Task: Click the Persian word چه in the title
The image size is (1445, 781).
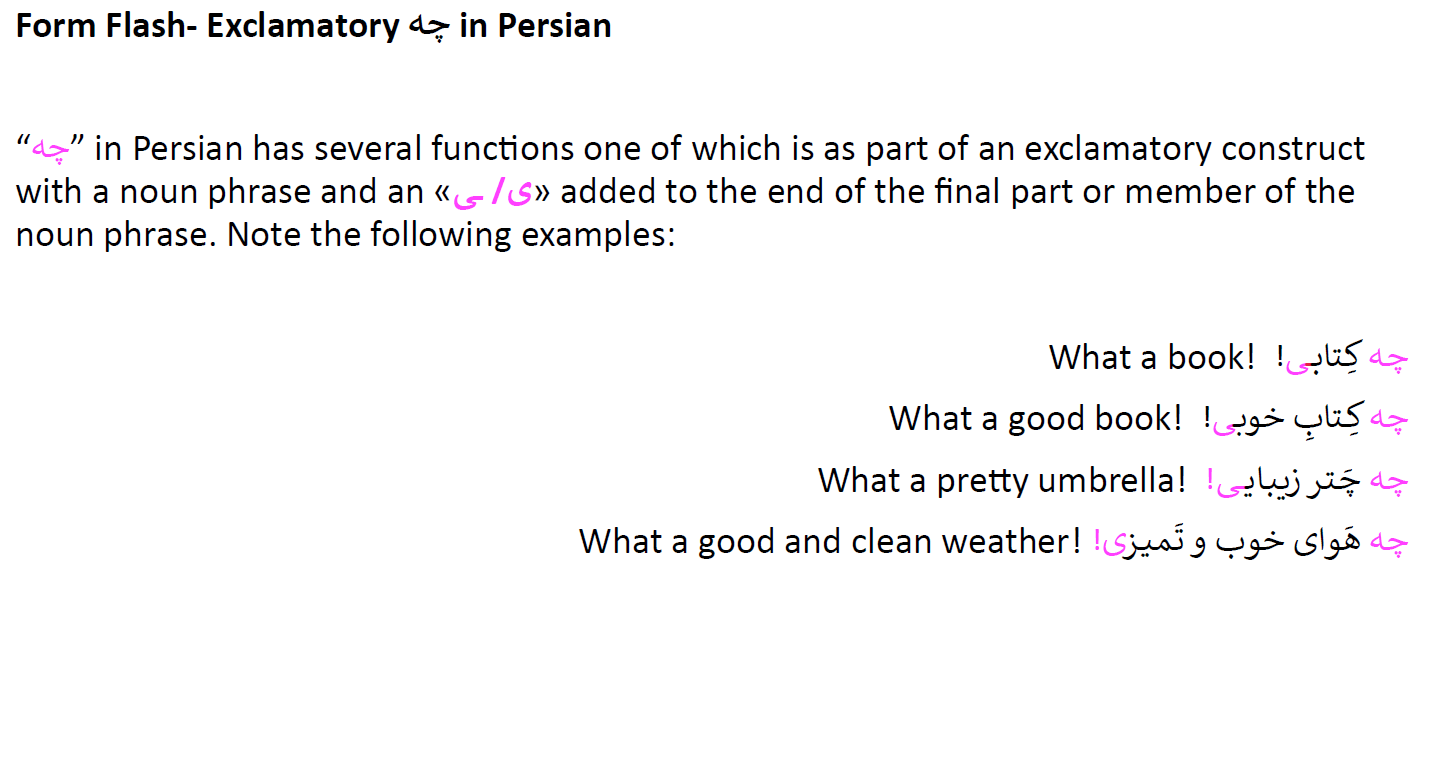Action: click(x=429, y=27)
